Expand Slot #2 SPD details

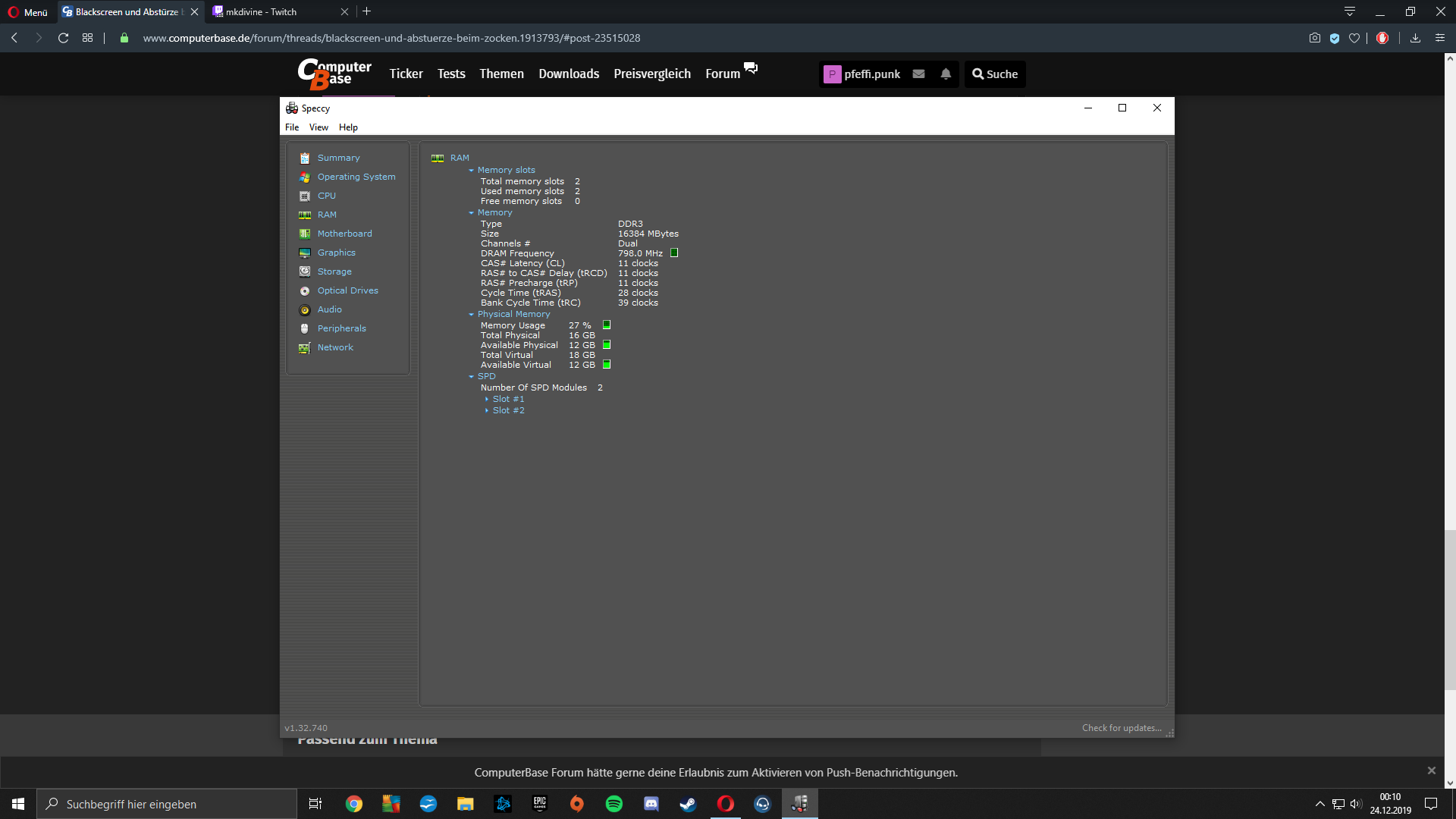[x=507, y=410]
